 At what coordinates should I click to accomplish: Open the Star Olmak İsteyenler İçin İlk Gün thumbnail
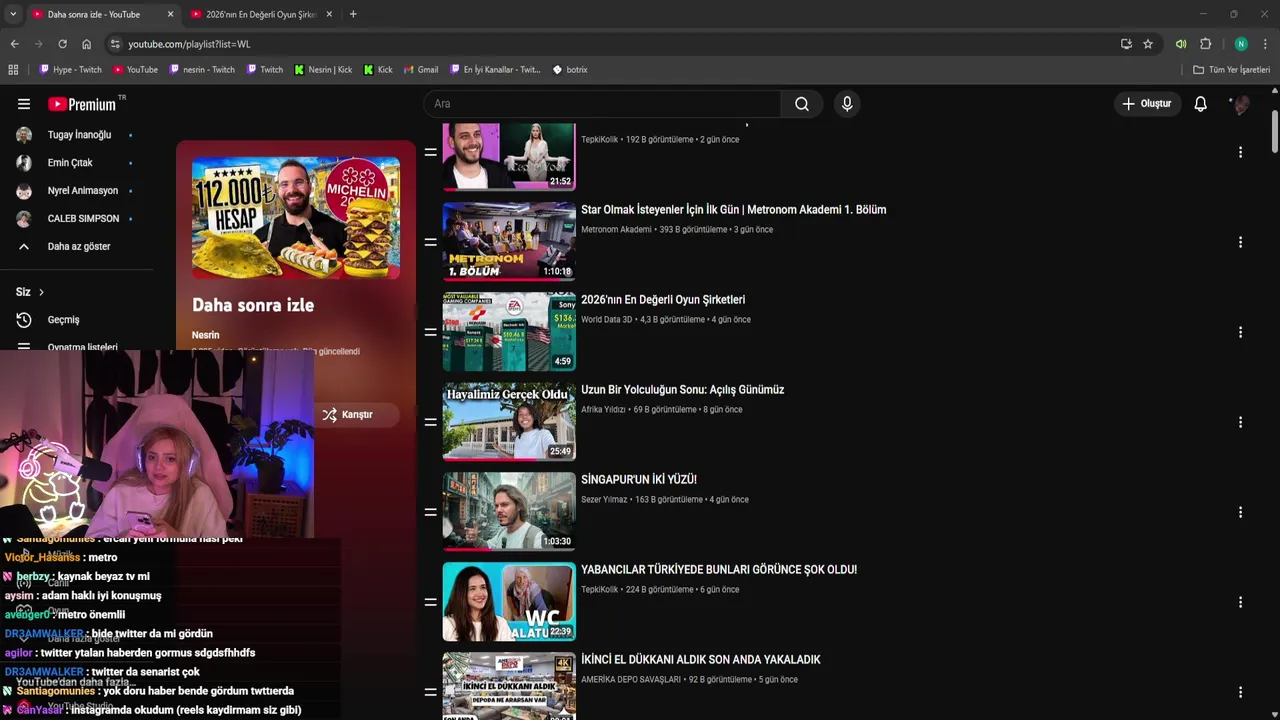509,241
